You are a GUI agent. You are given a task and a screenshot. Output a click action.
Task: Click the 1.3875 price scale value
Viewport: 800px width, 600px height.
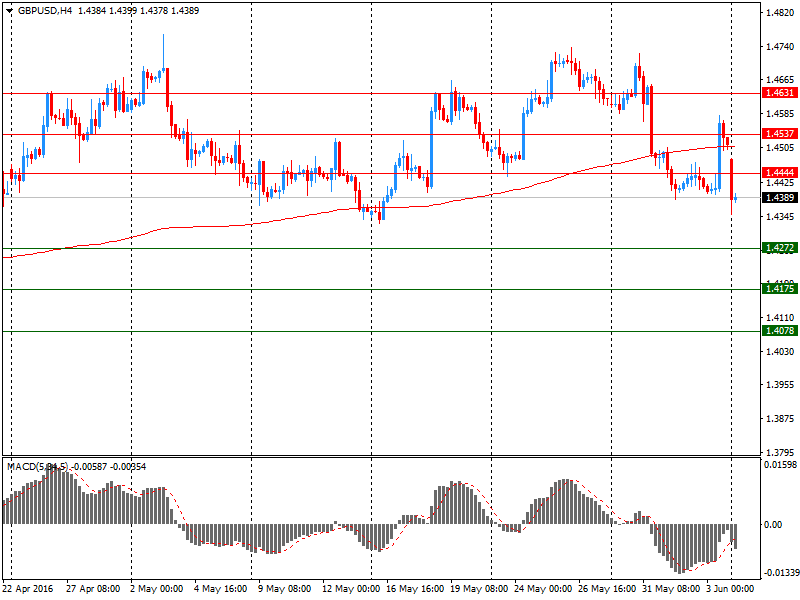(781, 419)
